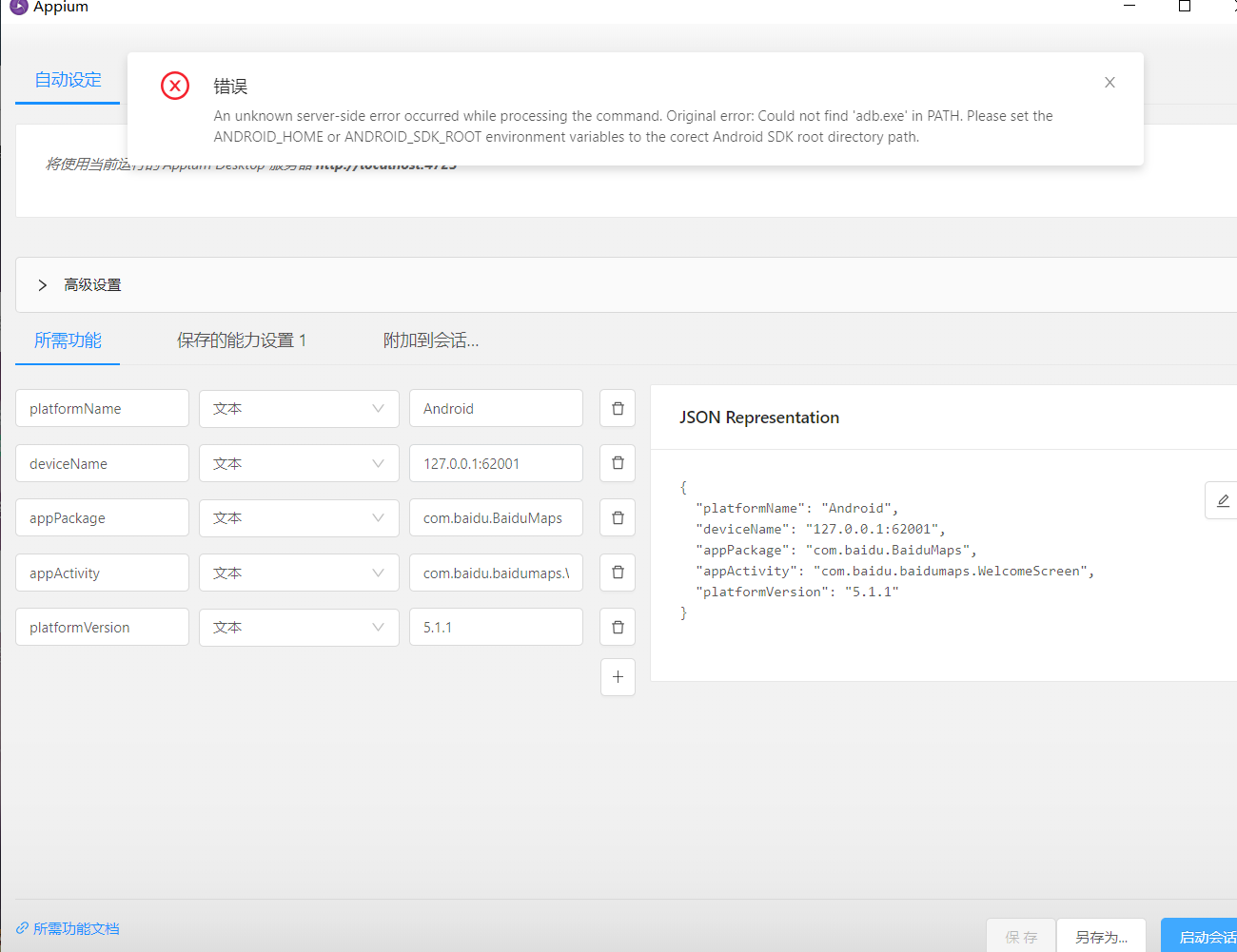Open type dropdown for platformName
This screenshot has width=1237, height=952.
(x=299, y=408)
